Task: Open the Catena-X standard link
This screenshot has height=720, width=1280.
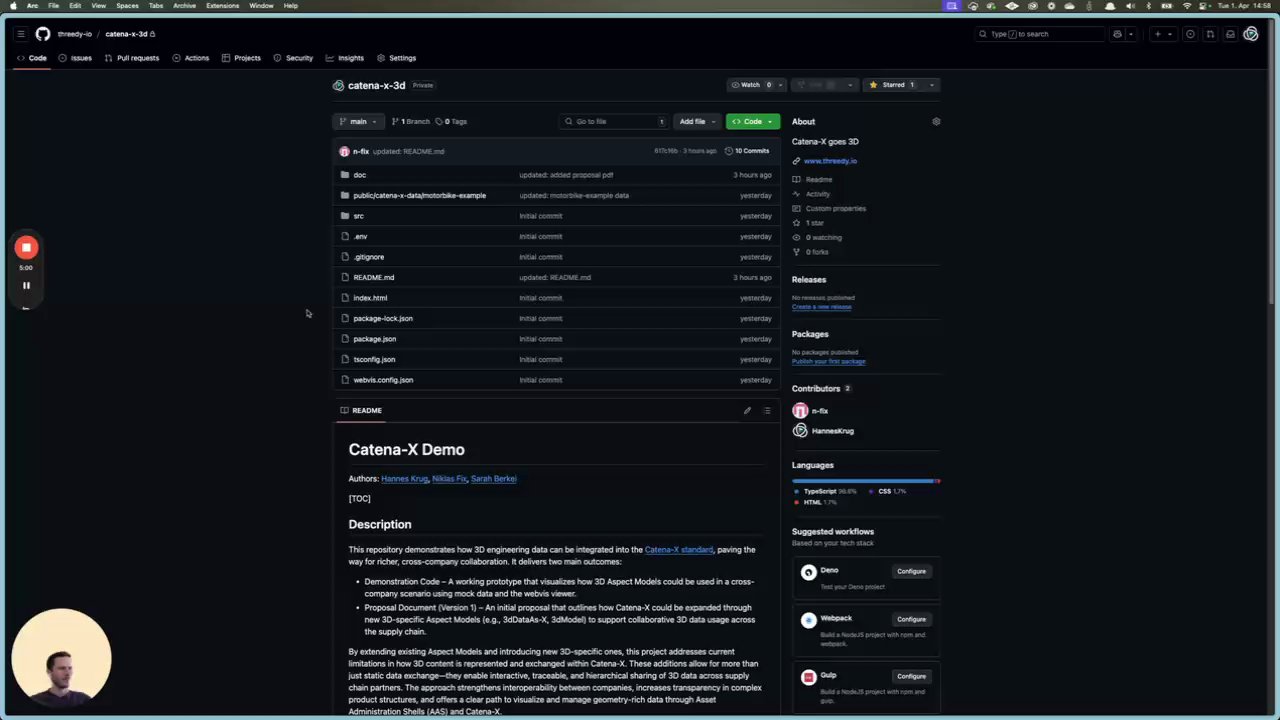Action: point(679,550)
